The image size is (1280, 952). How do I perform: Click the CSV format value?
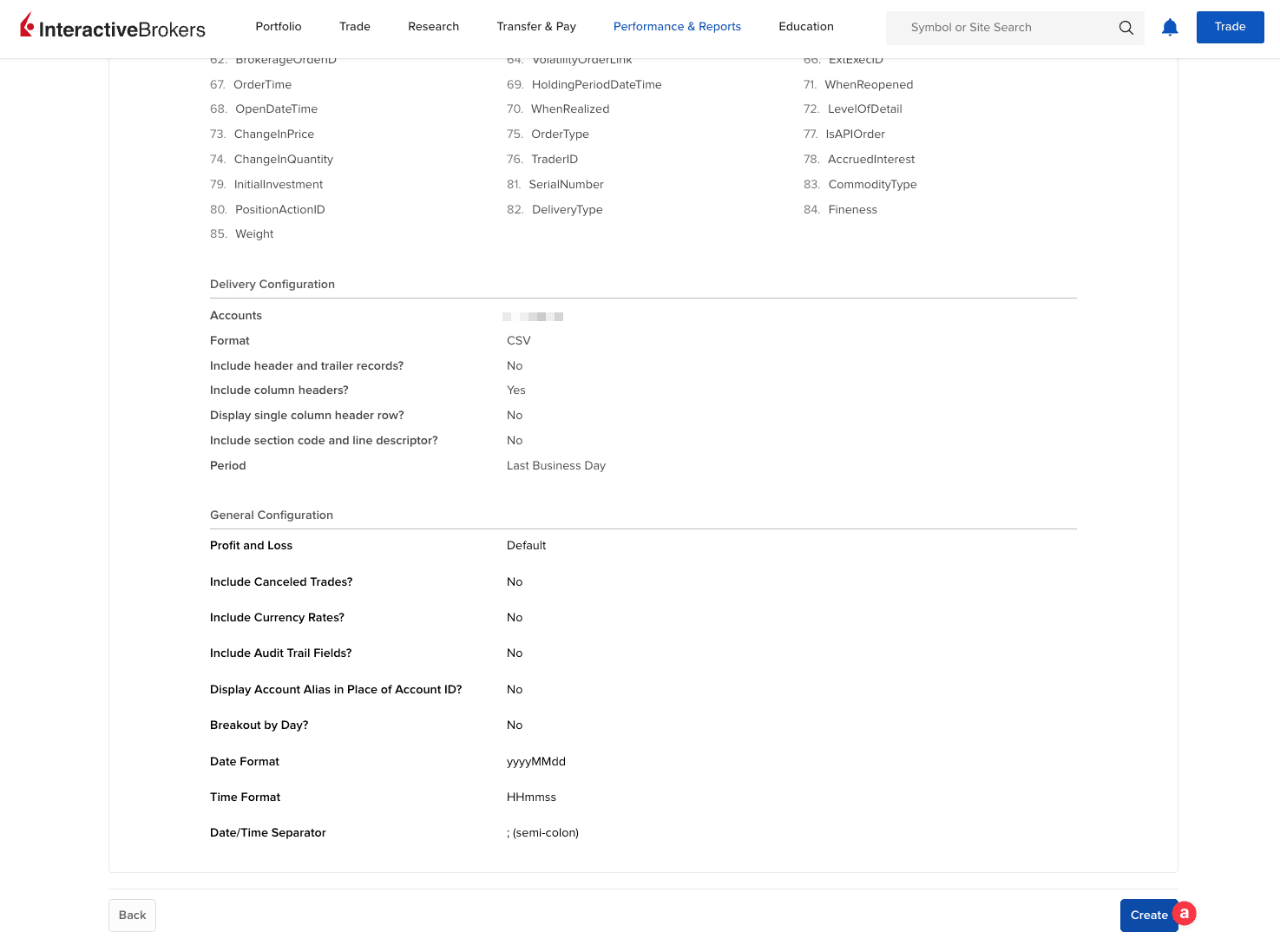tap(519, 341)
